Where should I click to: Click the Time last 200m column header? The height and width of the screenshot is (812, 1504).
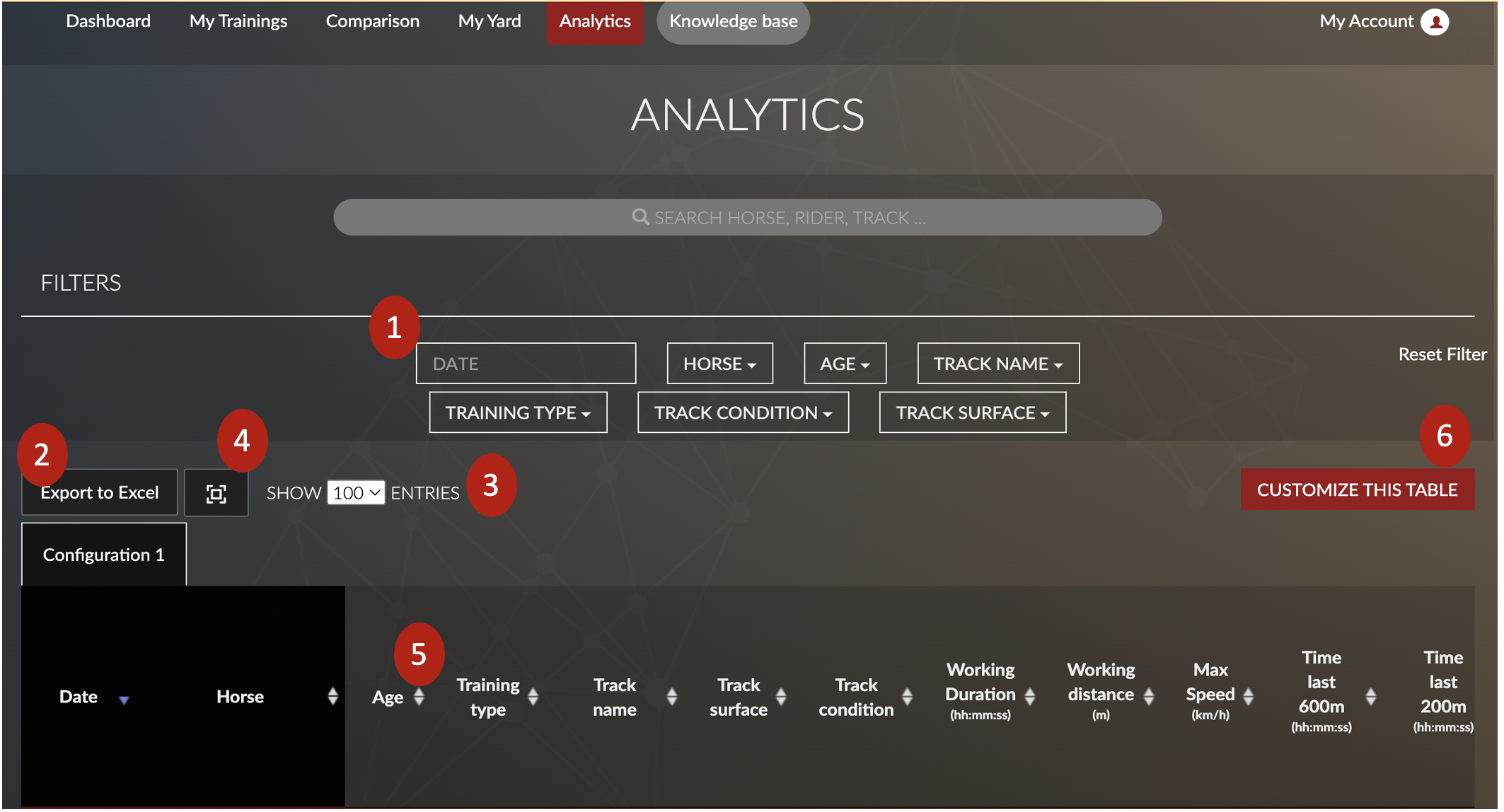[1443, 693]
